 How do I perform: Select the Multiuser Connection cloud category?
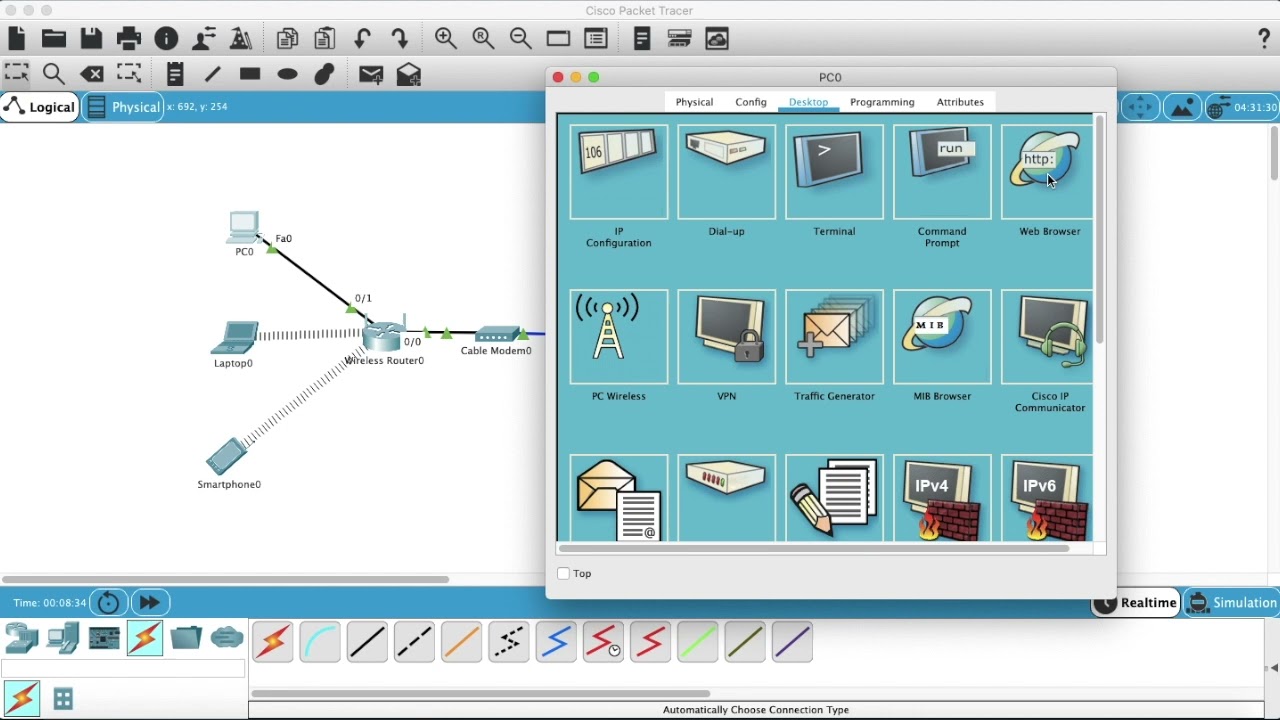227,638
